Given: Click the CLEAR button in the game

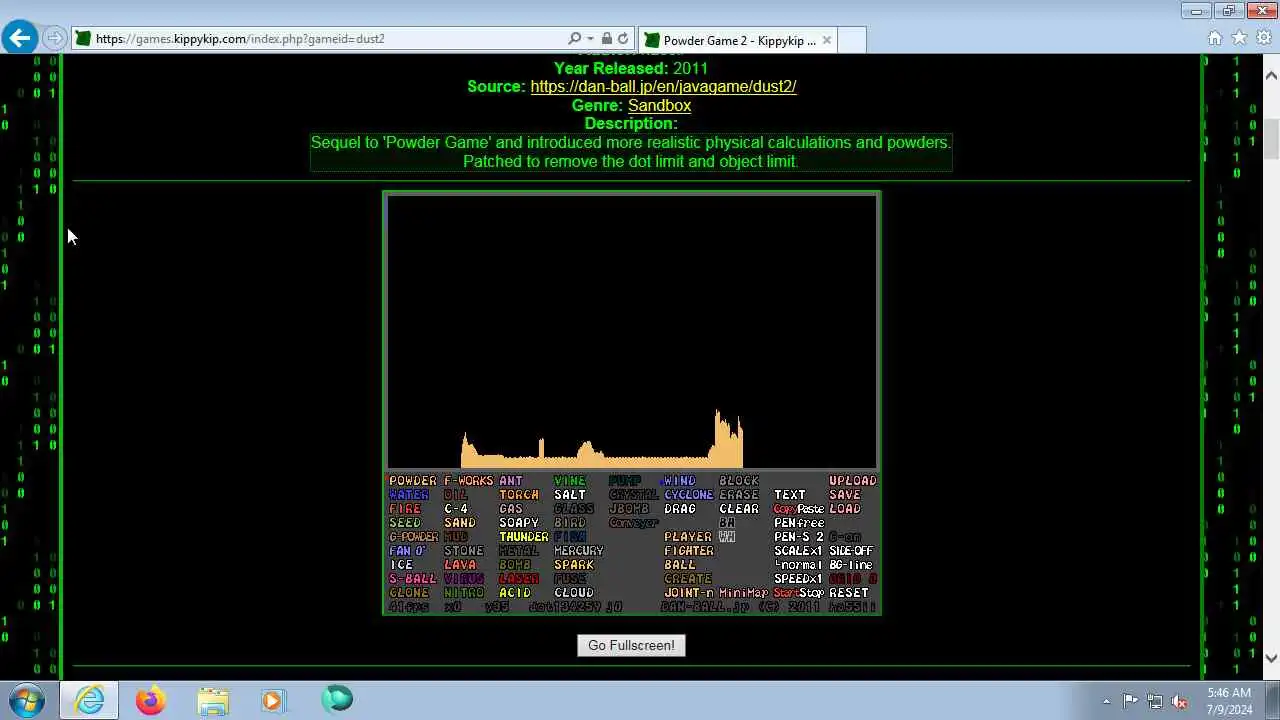Looking at the screenshot, I should pyautogui.click(x=739, y=509).
